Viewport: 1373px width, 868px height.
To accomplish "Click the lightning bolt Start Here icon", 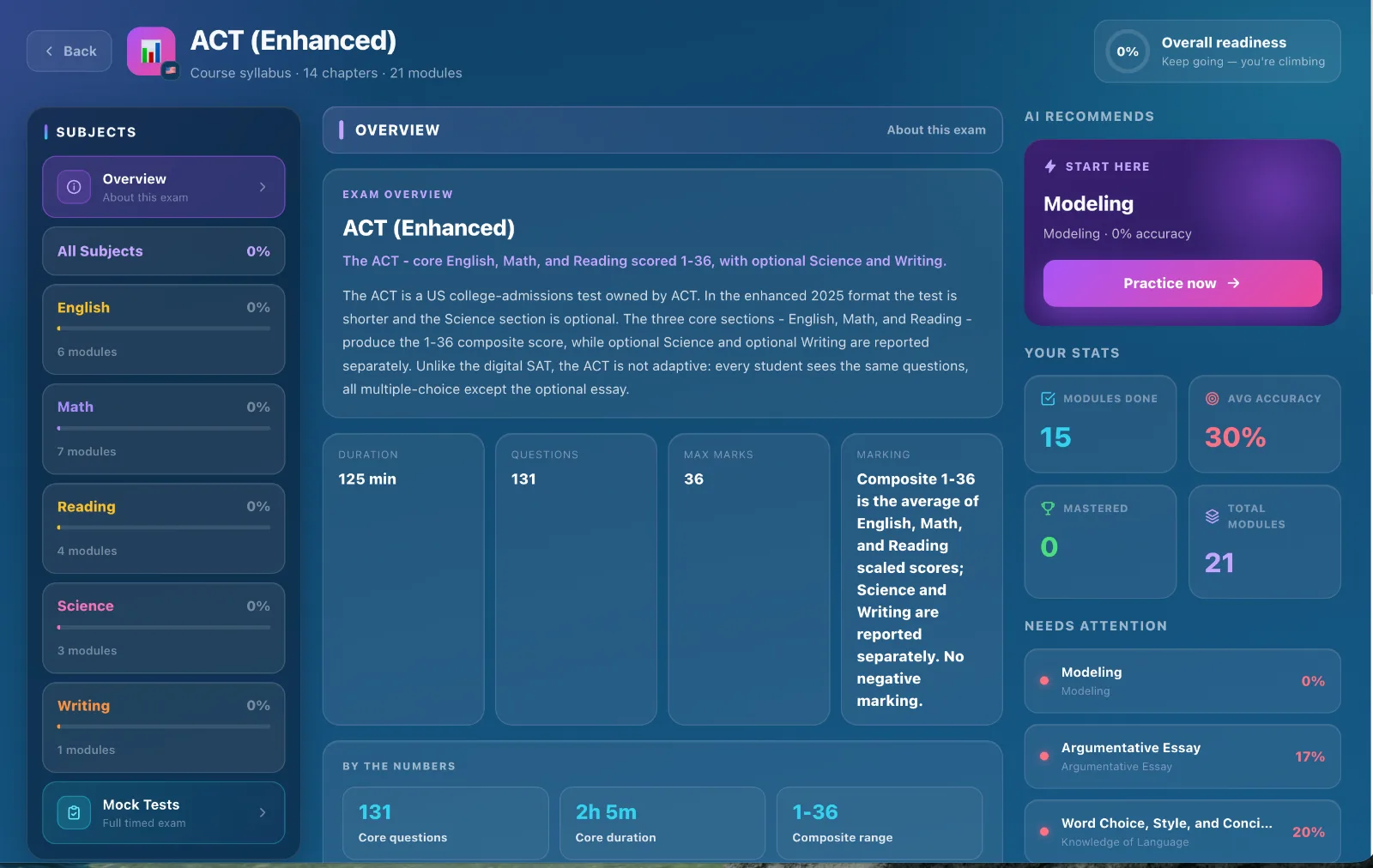I will [1050, 166].
